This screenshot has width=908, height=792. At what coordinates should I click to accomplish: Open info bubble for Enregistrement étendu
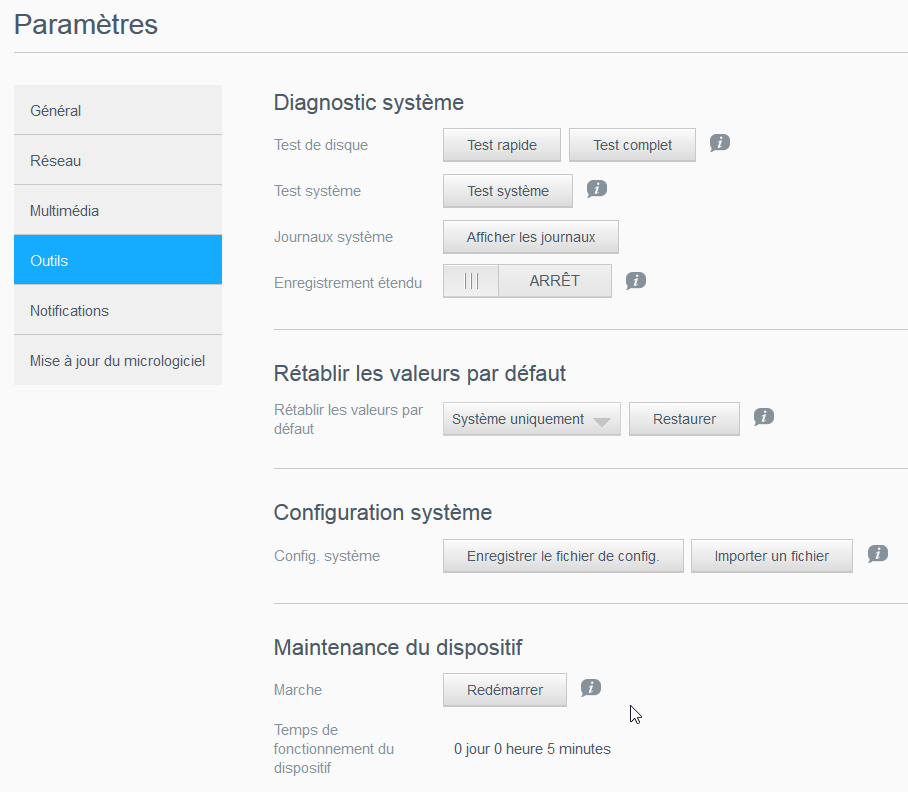pos(636,280)
